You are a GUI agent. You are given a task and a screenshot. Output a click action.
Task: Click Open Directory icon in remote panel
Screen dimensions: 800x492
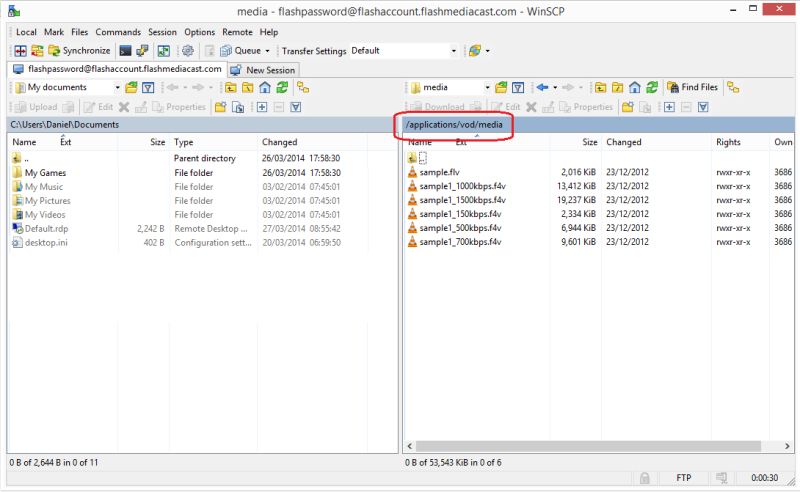(502, 87)
